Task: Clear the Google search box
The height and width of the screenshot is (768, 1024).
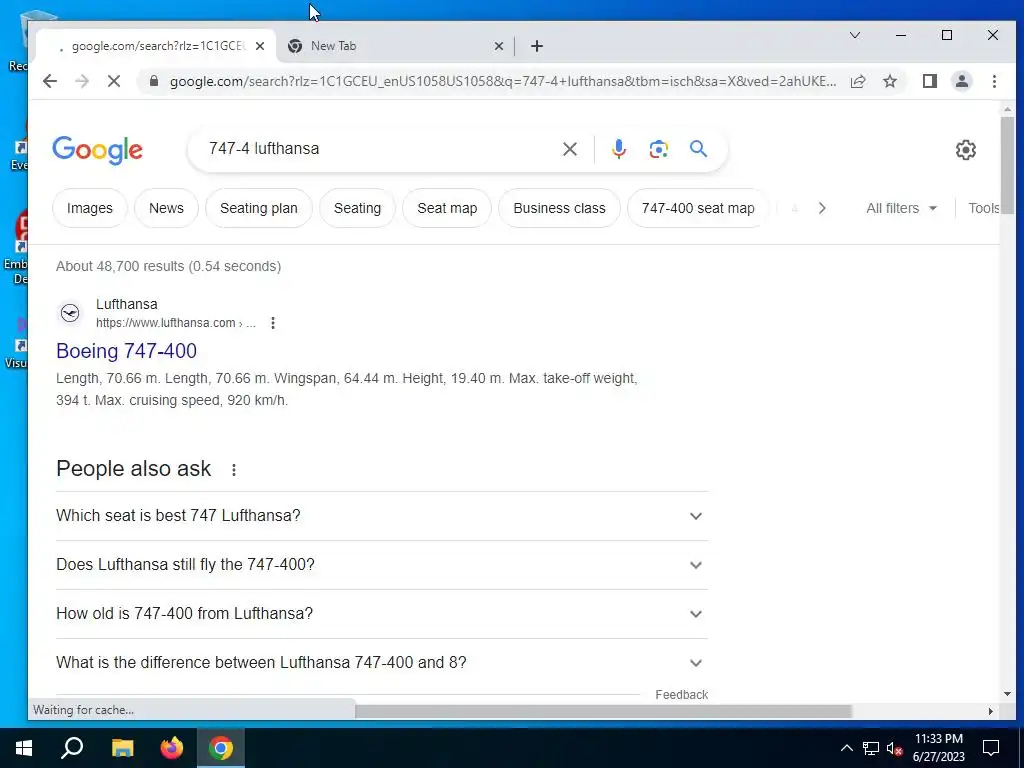Action: click(x=569, y=149)
